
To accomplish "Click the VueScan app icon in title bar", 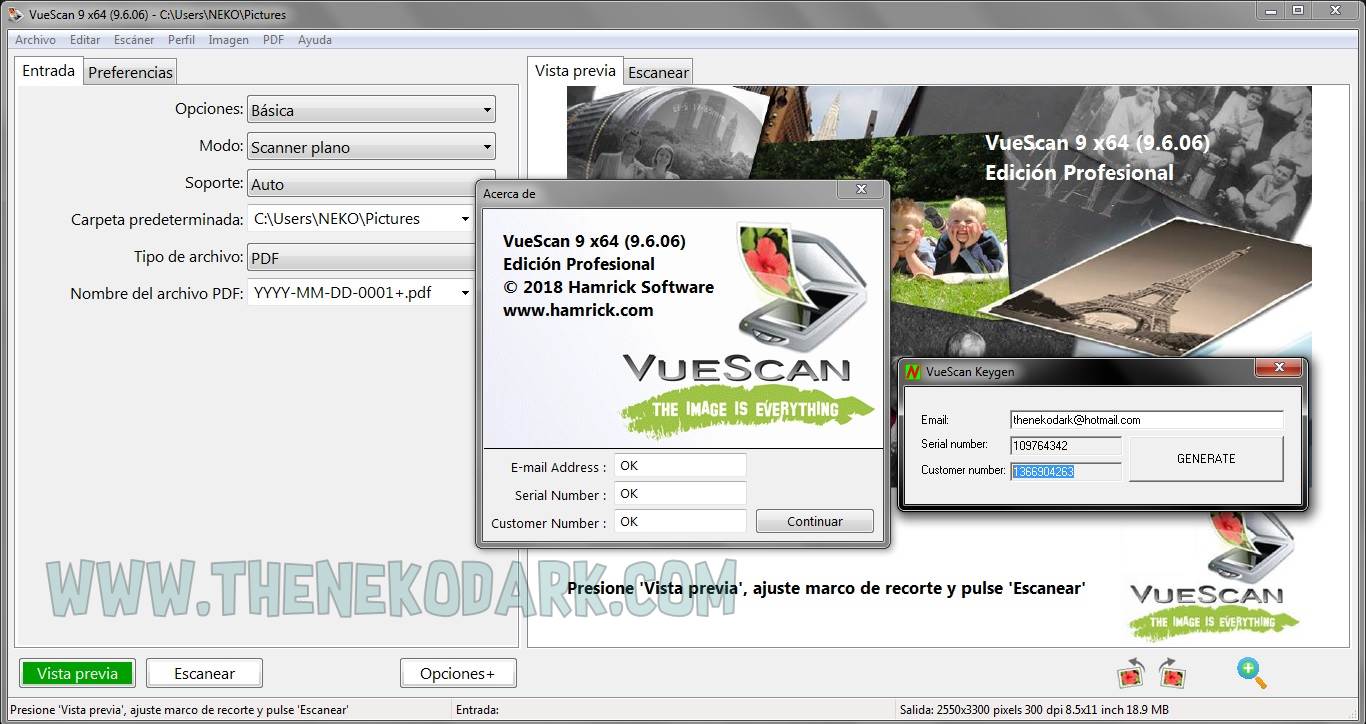I will (15, 14).
